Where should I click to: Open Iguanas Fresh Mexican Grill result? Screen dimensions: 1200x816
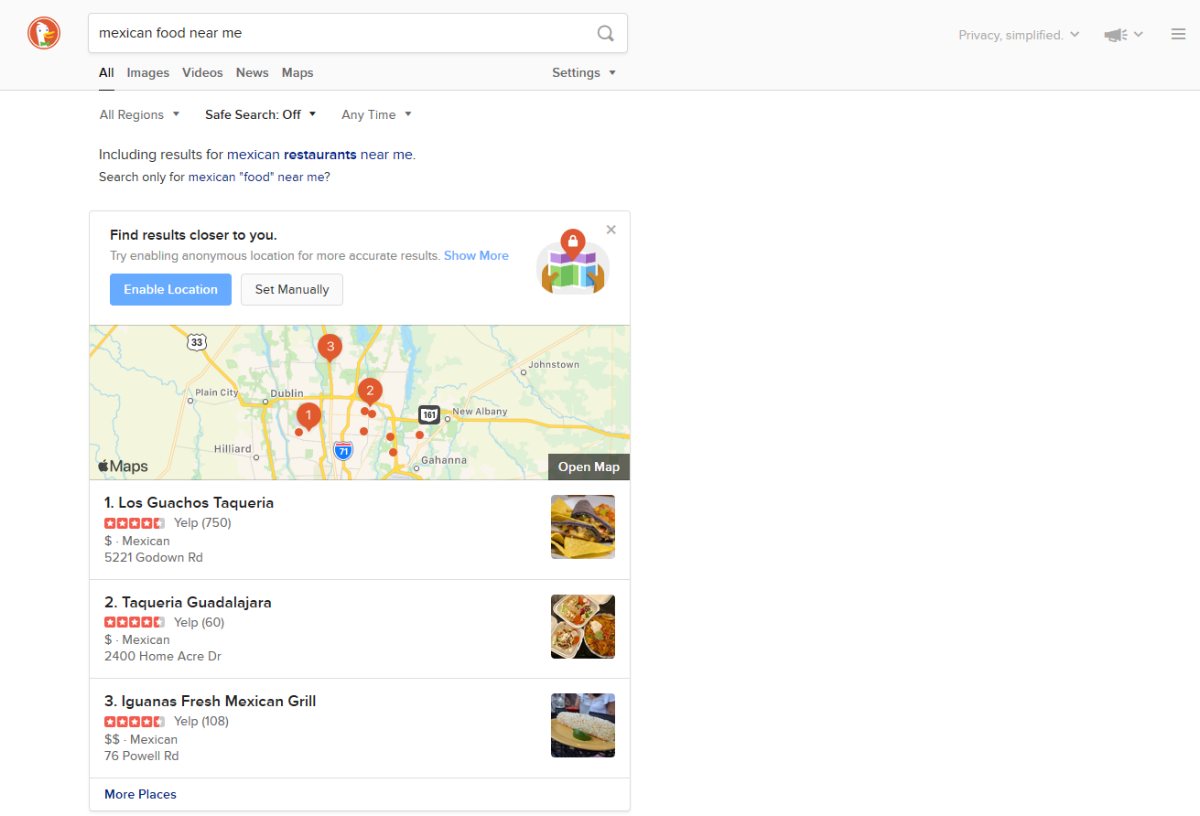pyautogui.click(x=210, y=701)
